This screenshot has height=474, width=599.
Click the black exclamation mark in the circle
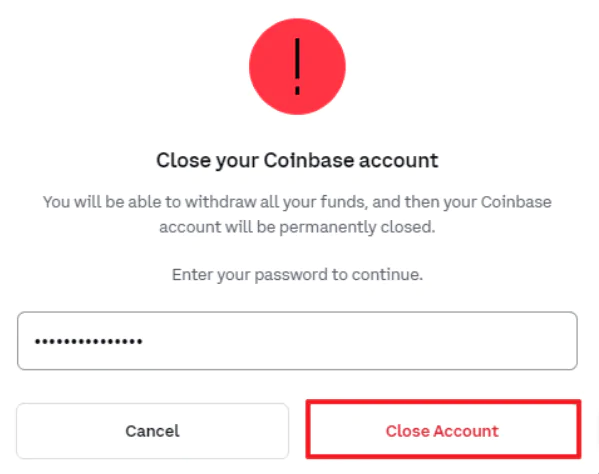(297, 66)
